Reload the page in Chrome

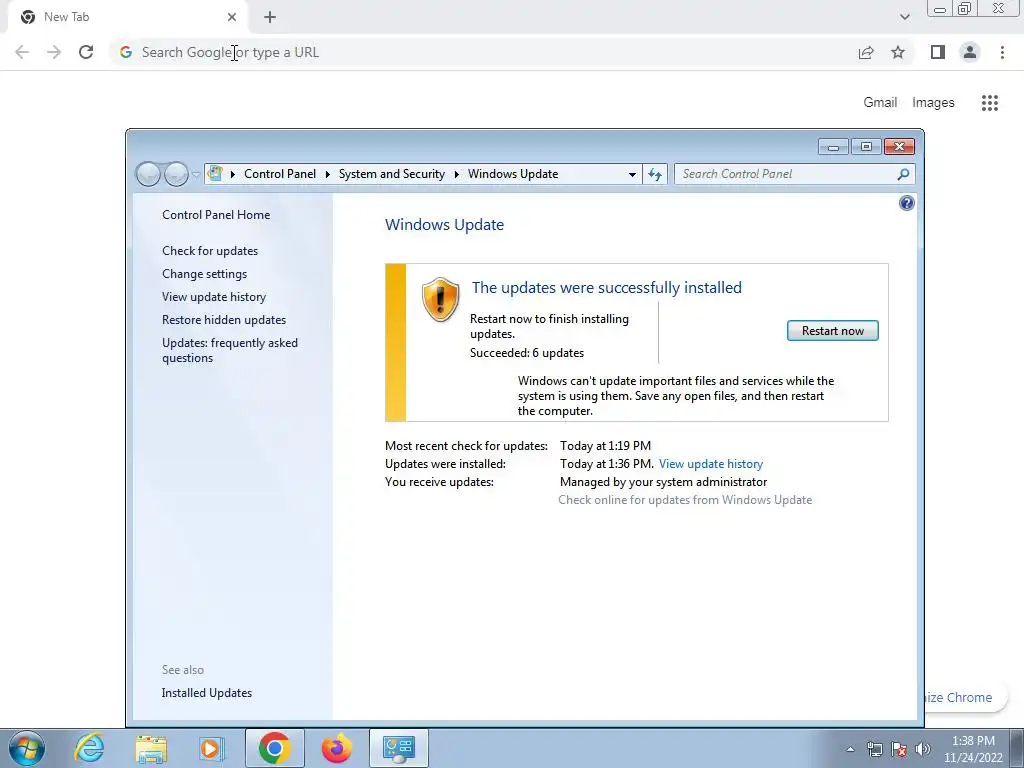pyautogui.click(x=86, y=52)
